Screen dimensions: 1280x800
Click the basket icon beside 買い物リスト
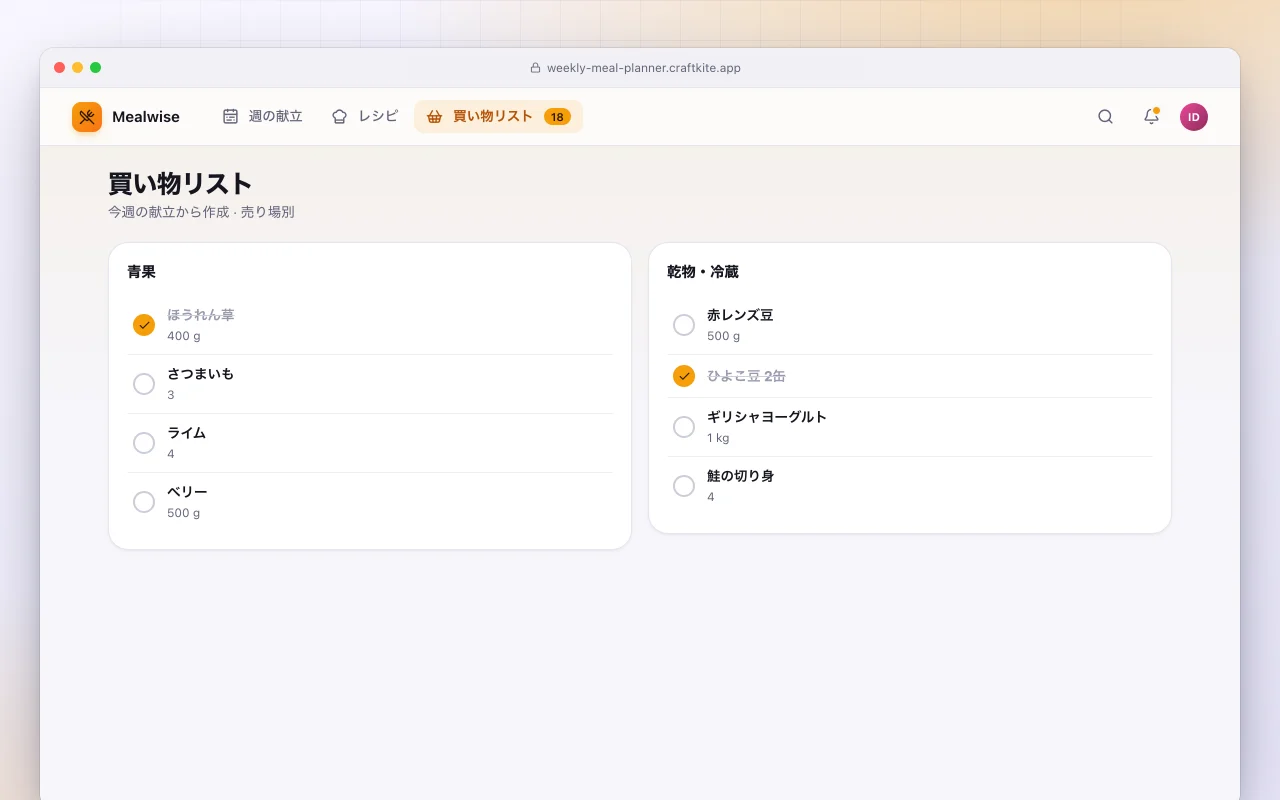(434, 116)
